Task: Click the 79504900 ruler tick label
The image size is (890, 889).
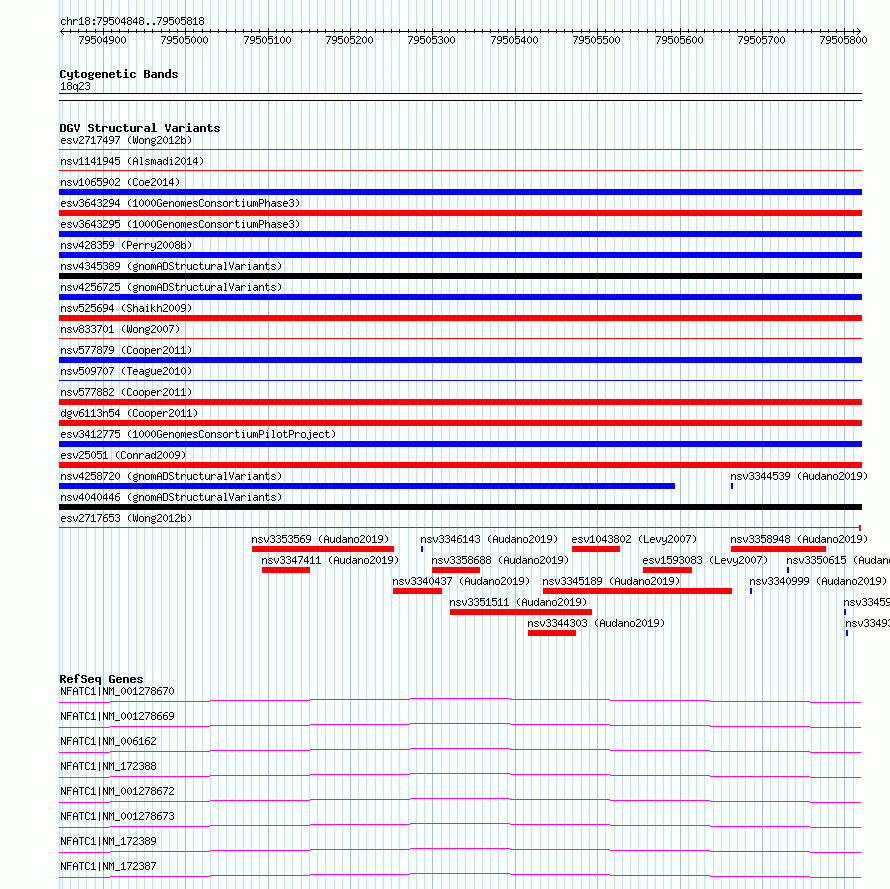Action: (102, 40)
